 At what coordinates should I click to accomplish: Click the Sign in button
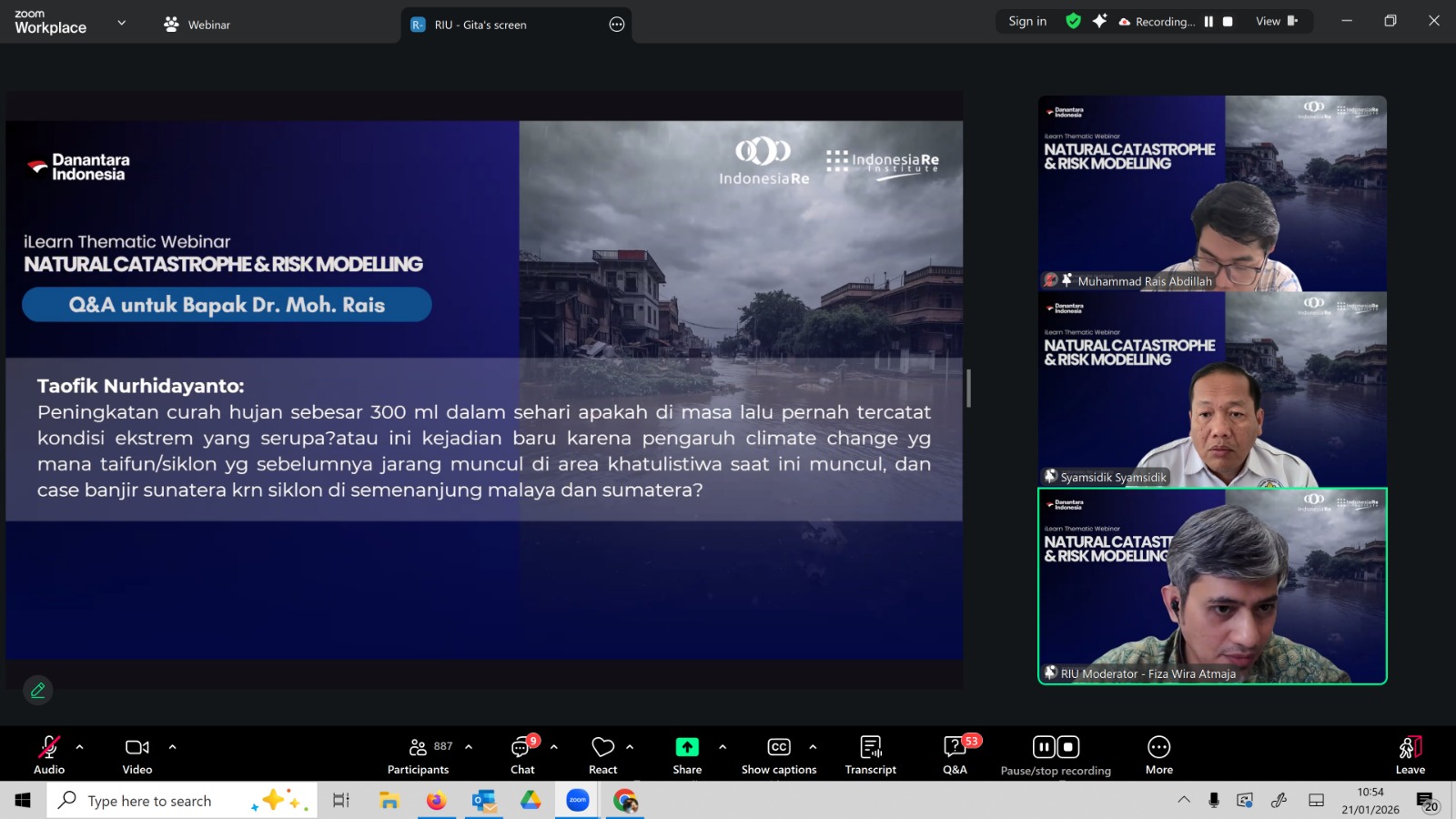[1027, 21]
